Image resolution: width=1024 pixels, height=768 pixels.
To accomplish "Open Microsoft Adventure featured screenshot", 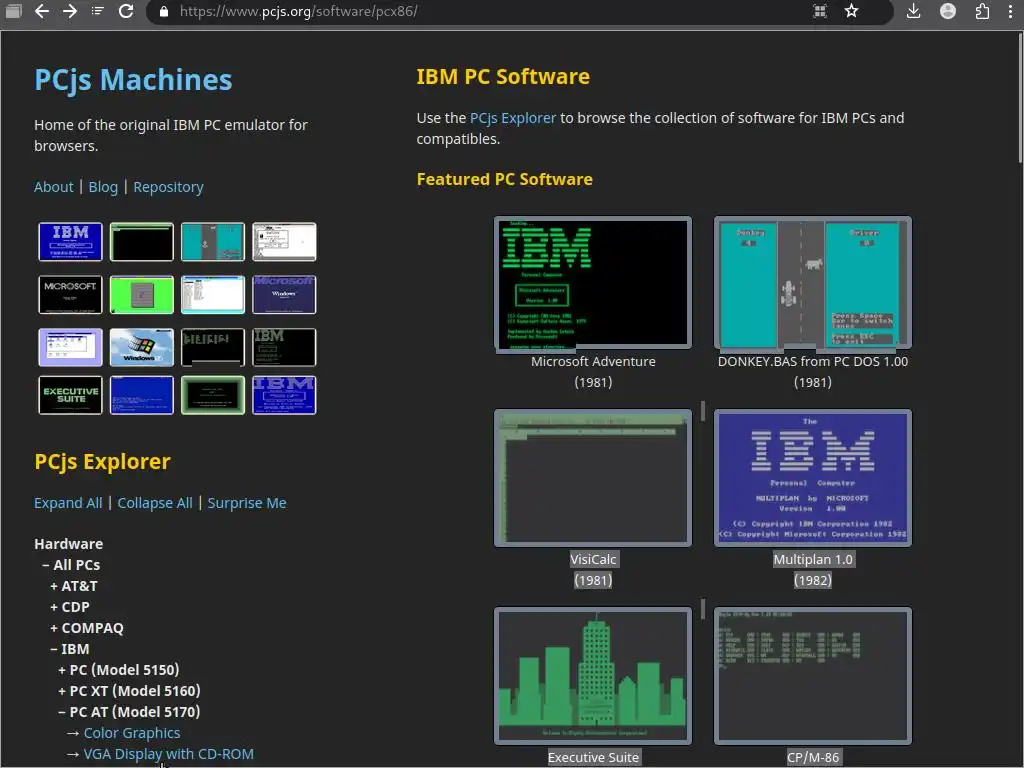I will pos(593,283).
